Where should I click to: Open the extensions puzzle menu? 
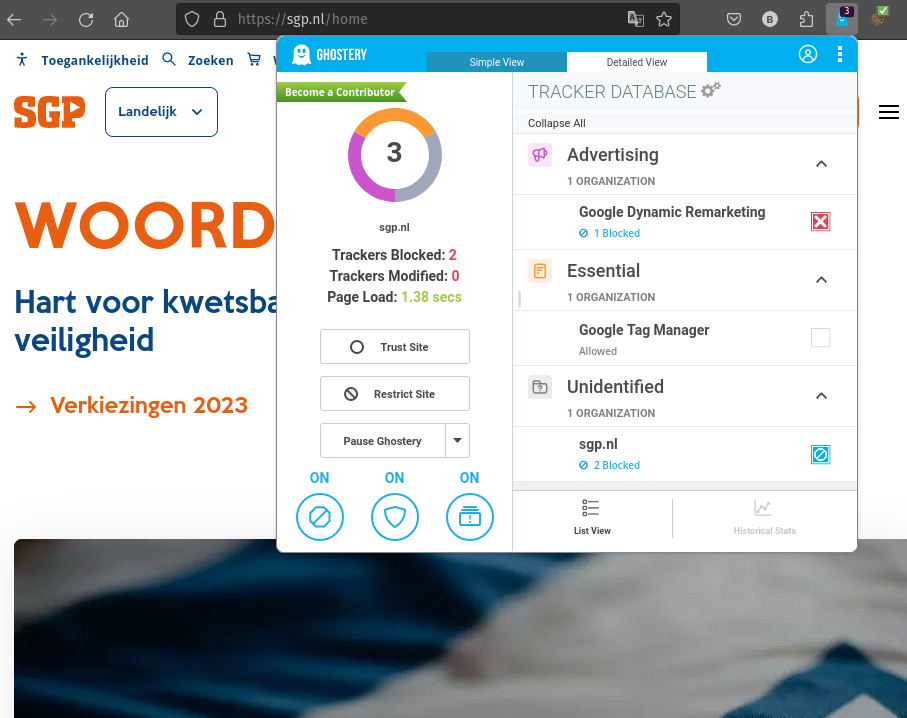click(806, 20)
